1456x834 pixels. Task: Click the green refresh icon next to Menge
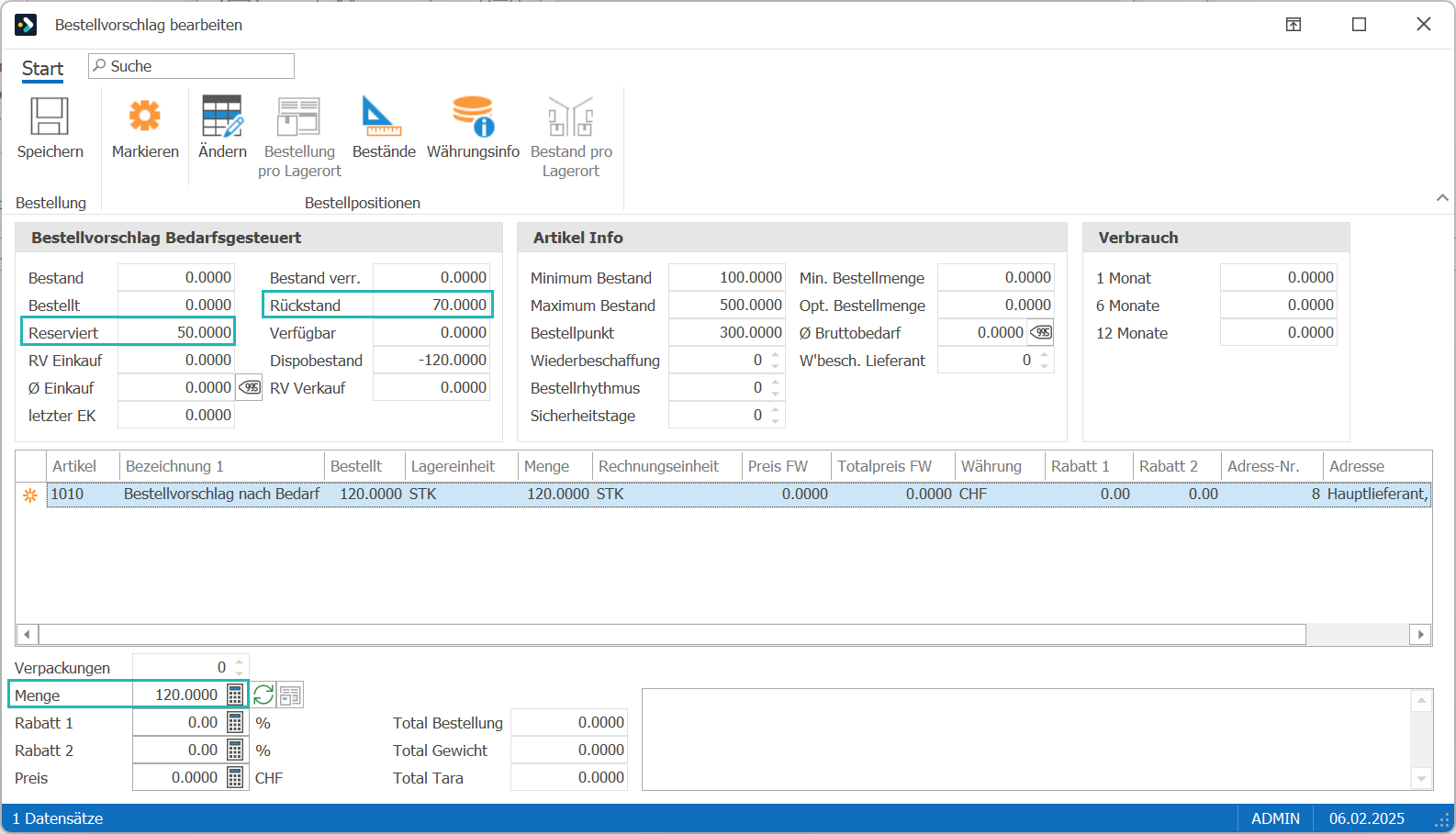point(263,695)
